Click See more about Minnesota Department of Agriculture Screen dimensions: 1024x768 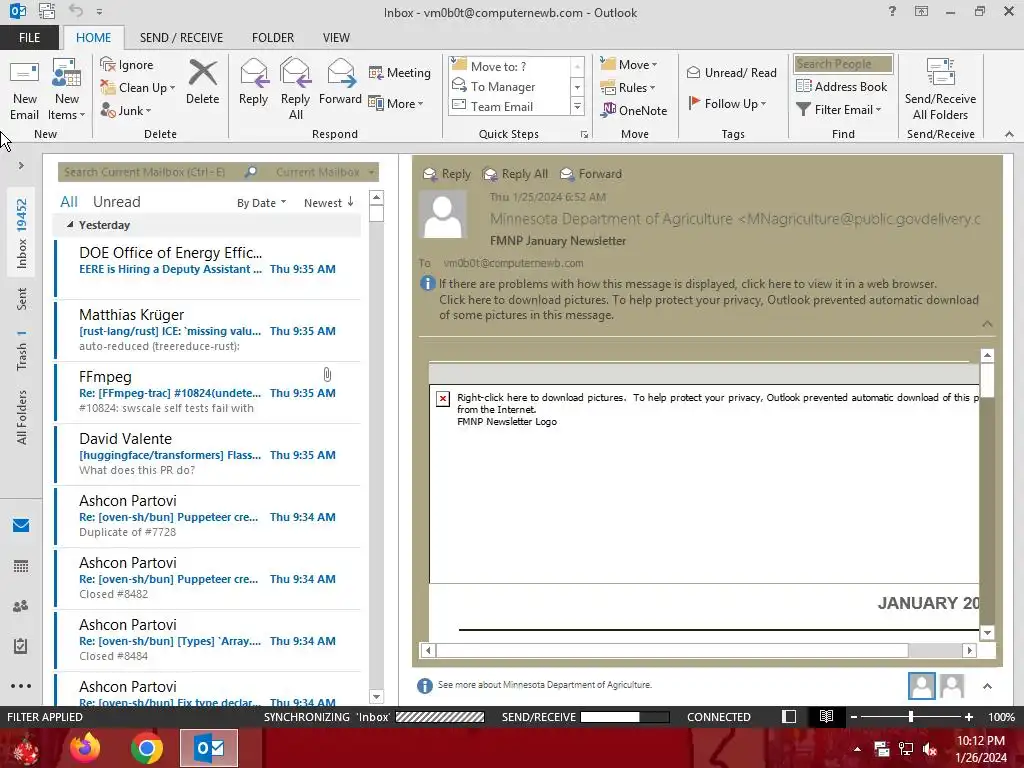(x=545, y=684)
